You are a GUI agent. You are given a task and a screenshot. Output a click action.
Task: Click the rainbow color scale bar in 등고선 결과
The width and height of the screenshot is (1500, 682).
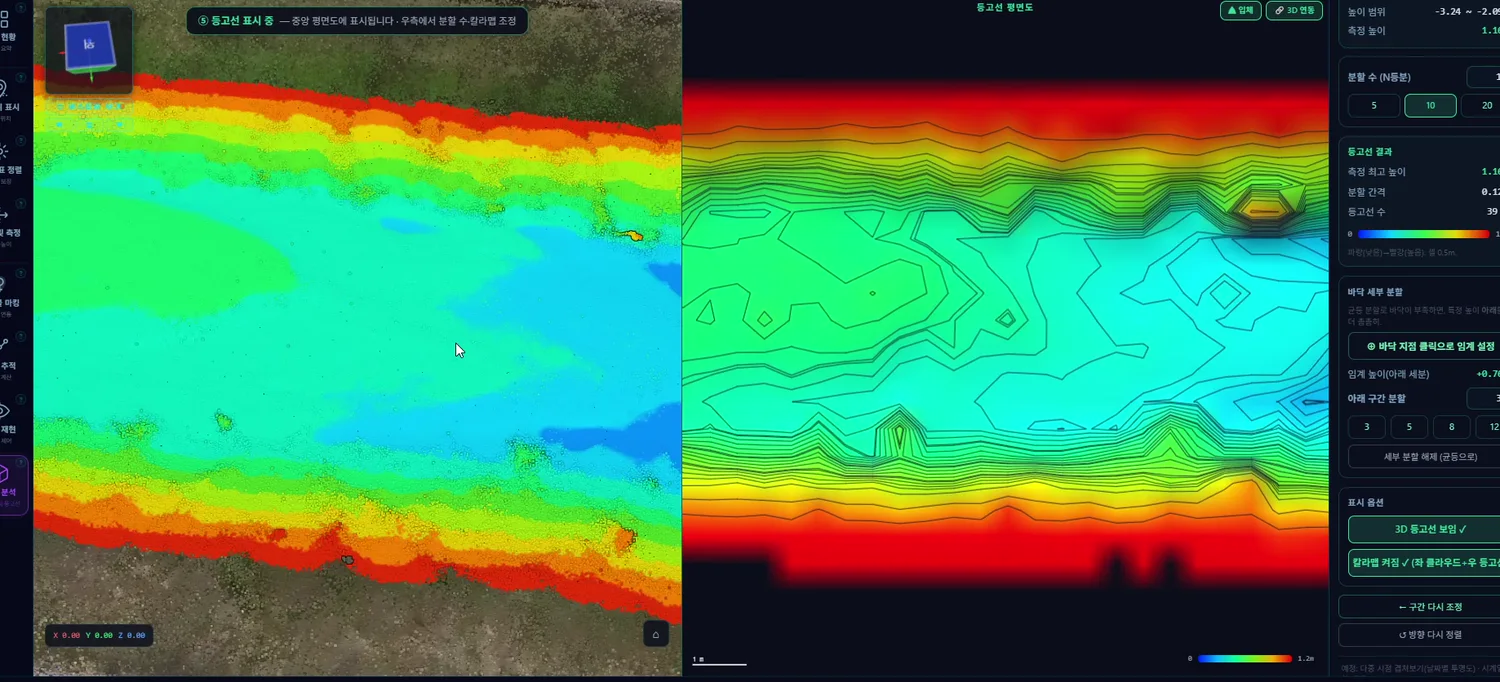tap(1424, 234)
